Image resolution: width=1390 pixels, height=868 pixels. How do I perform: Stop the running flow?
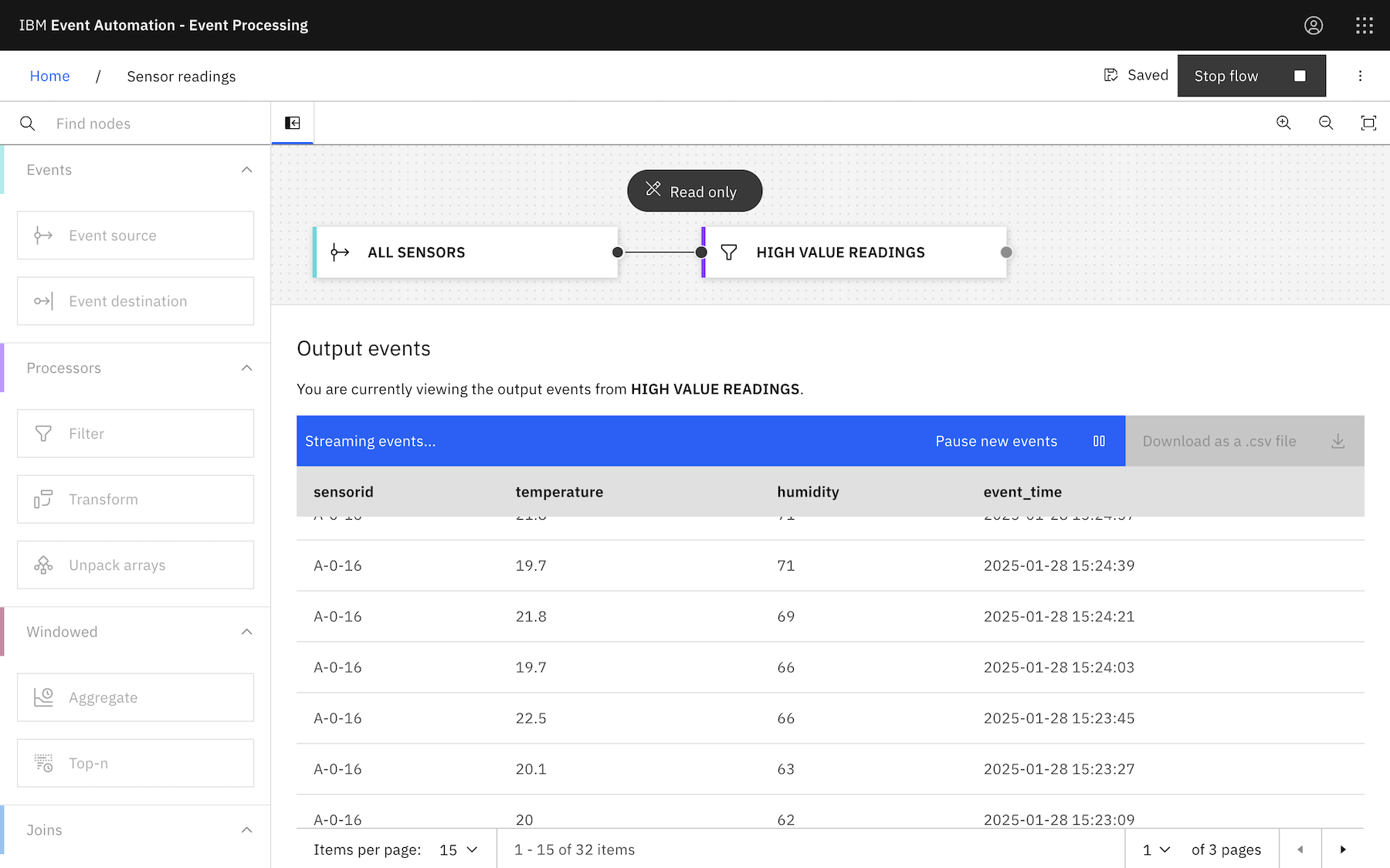coord(1250,76)
